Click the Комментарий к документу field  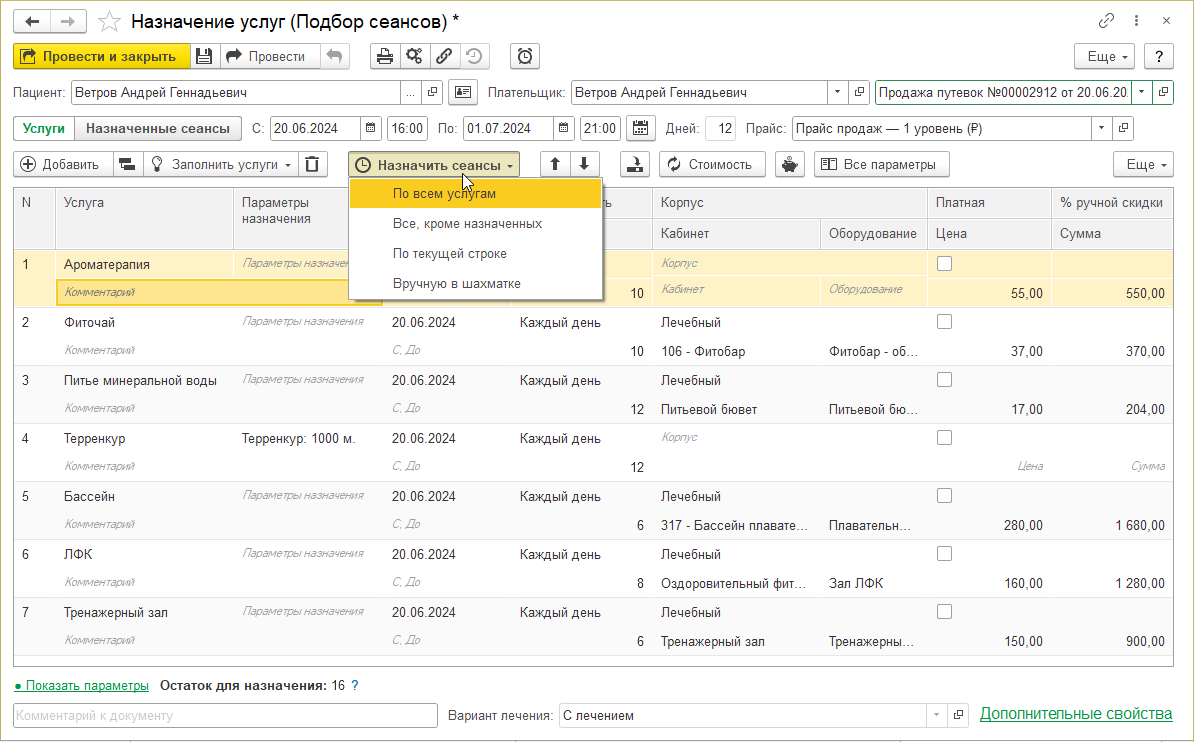pyautogui.click(x=225, y=715)
